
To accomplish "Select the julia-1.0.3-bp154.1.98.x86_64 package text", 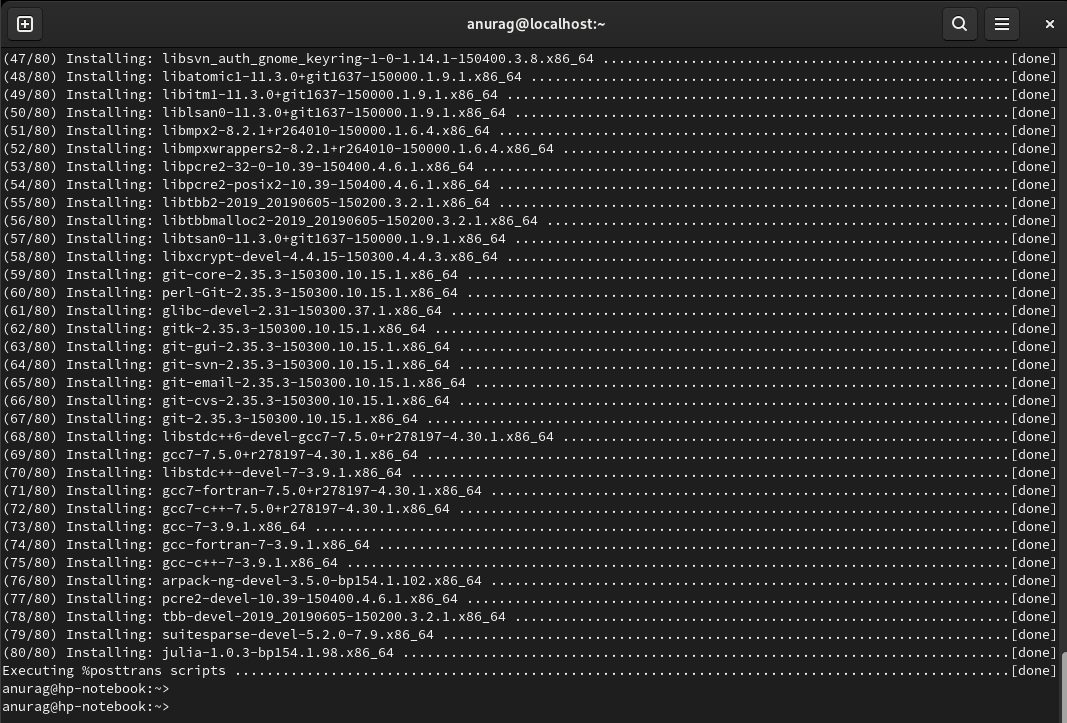I will coord(278,653).
